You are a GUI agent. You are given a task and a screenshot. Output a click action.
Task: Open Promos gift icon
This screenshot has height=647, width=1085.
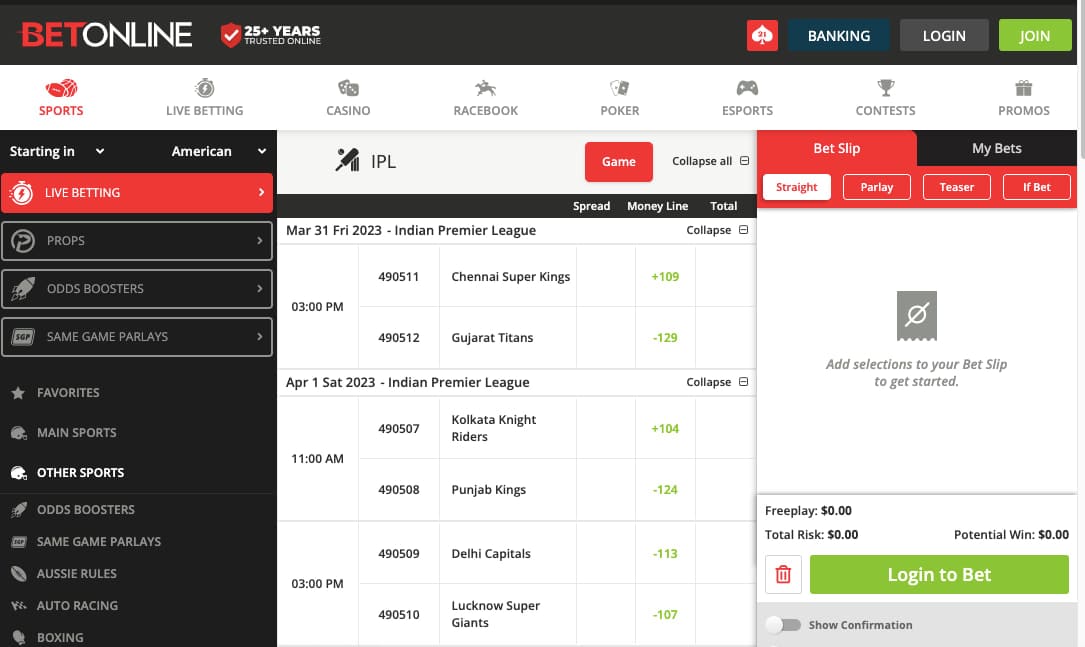pos(1023,89)
